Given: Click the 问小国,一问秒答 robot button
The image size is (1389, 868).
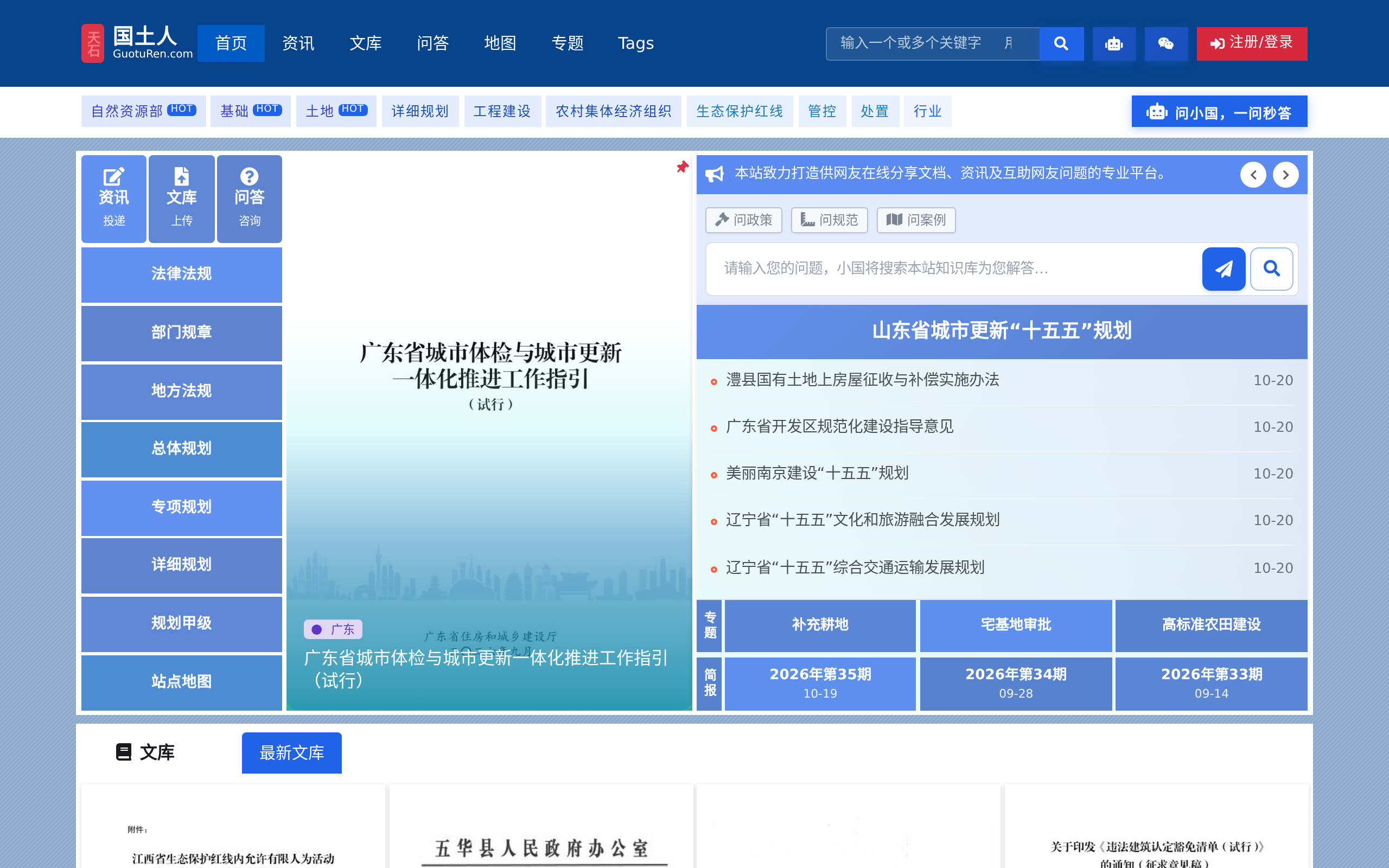Looking at the screenshot, I should (x=1219, y=111).
